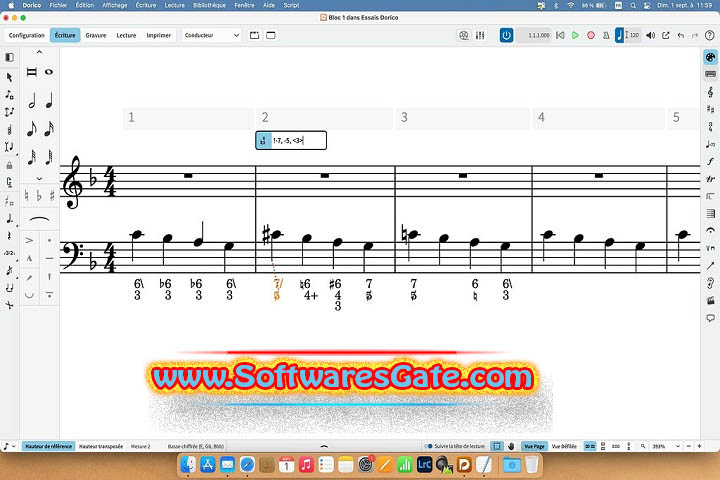Open the mixer window

tap(480, 35)
